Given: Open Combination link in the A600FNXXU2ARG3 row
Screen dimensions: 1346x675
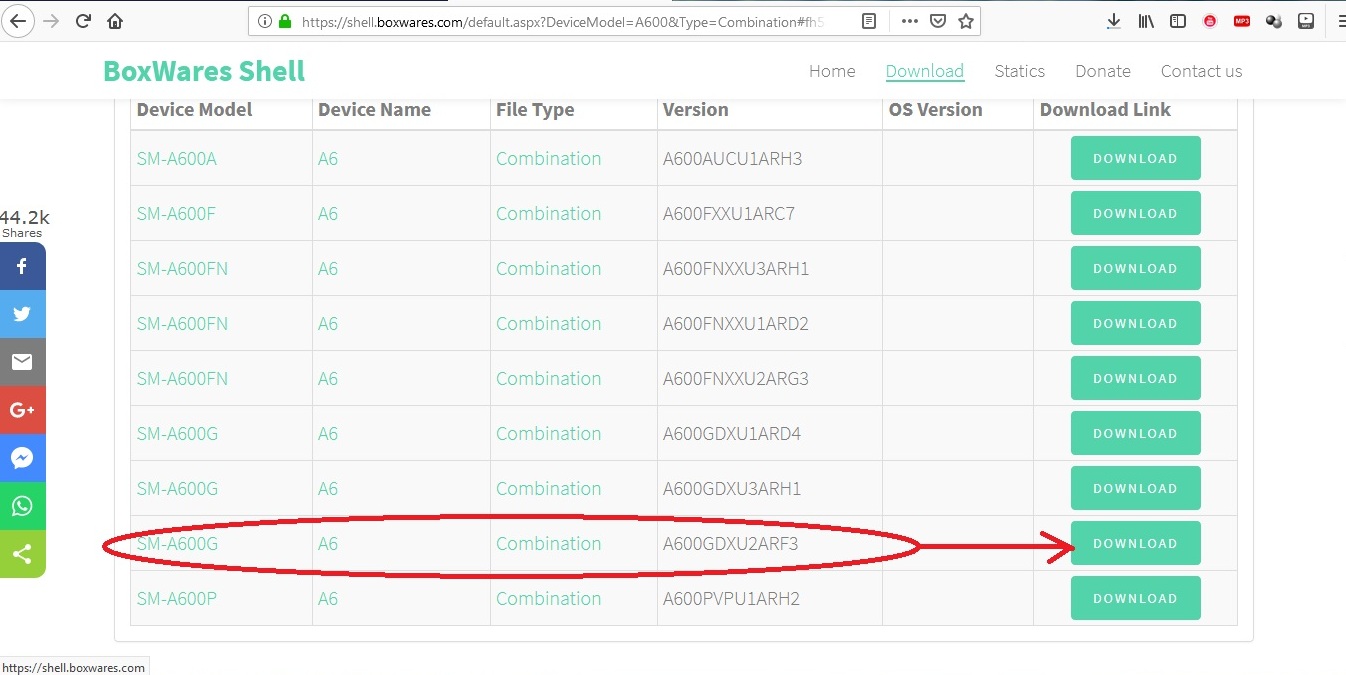Looking at the screenshot, I should (548, 378).
